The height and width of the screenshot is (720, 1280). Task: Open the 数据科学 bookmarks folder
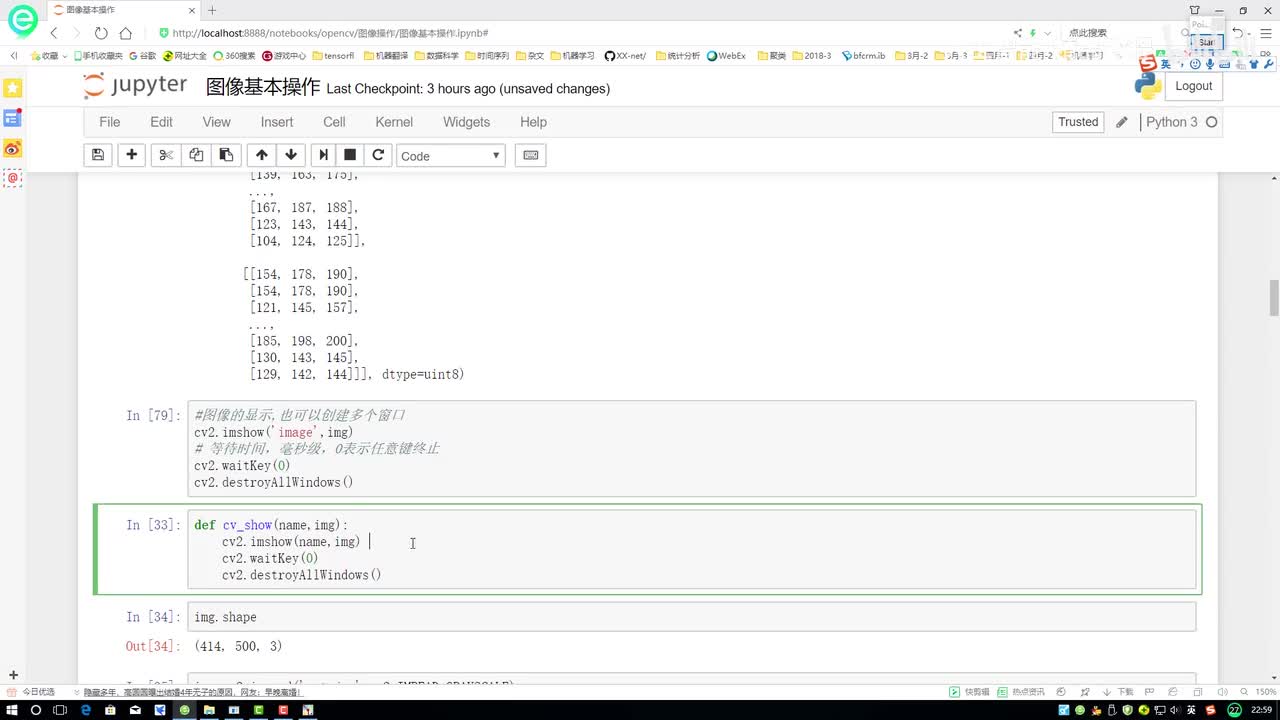[437, 56]
